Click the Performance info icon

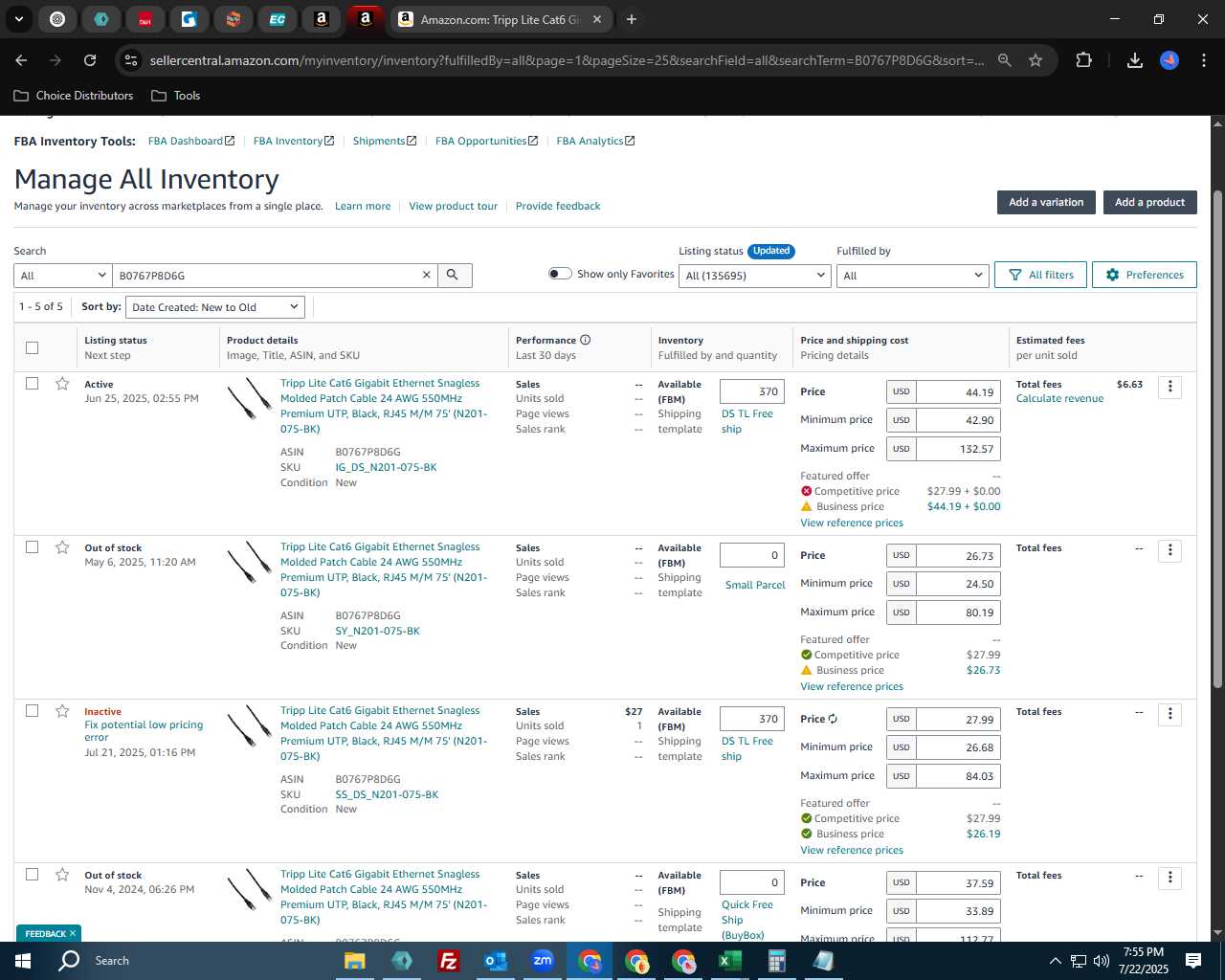[x=585, y=340]
